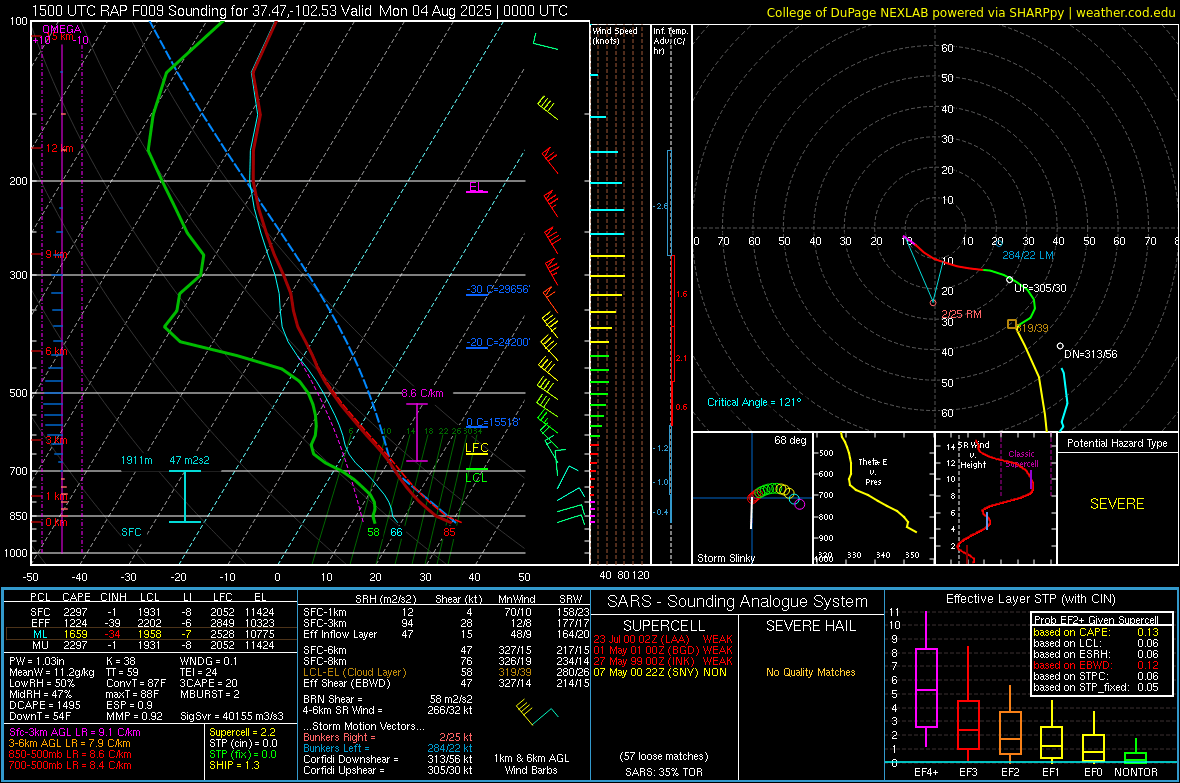Image resolution: width=1180 pixels, height=783 pixels.
Task: Select the 'MU' parcel row
Action: (151, 644)
